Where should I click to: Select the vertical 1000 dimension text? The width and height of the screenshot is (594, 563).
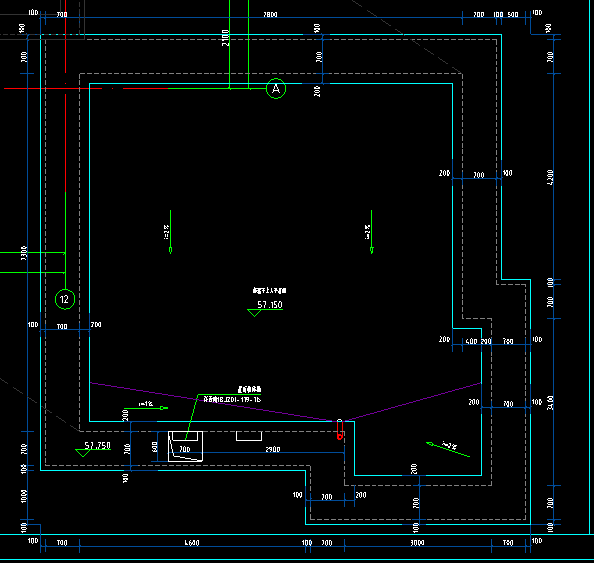point(24,496)
